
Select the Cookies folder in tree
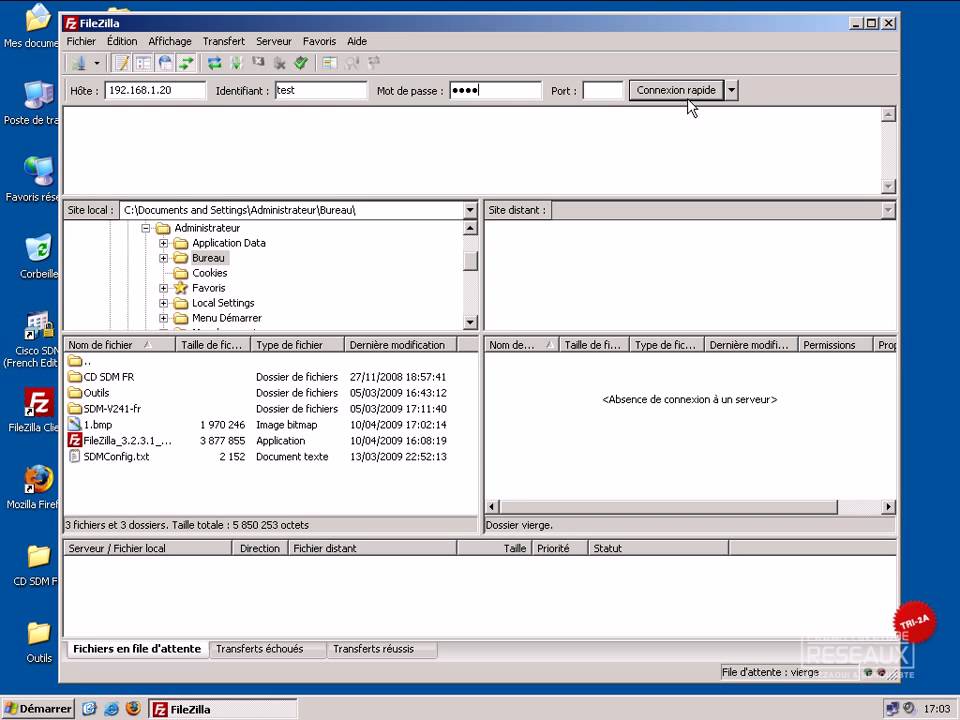(x=209, y=273)
